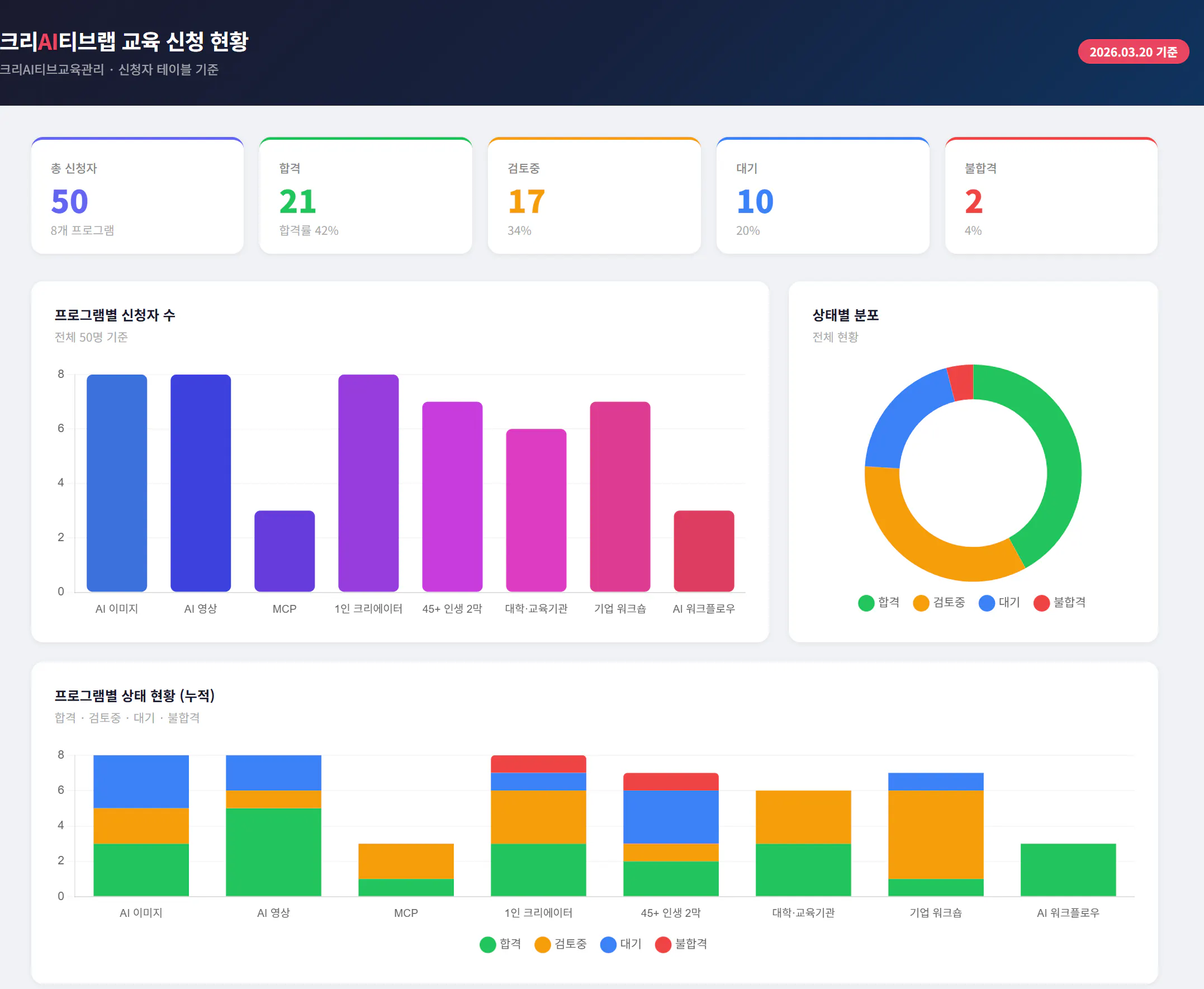Click the orange 검토중 dot in stacked chart legend
Image resolution: width=1204 pixels, height=989 pixels.
coord(543,944)
